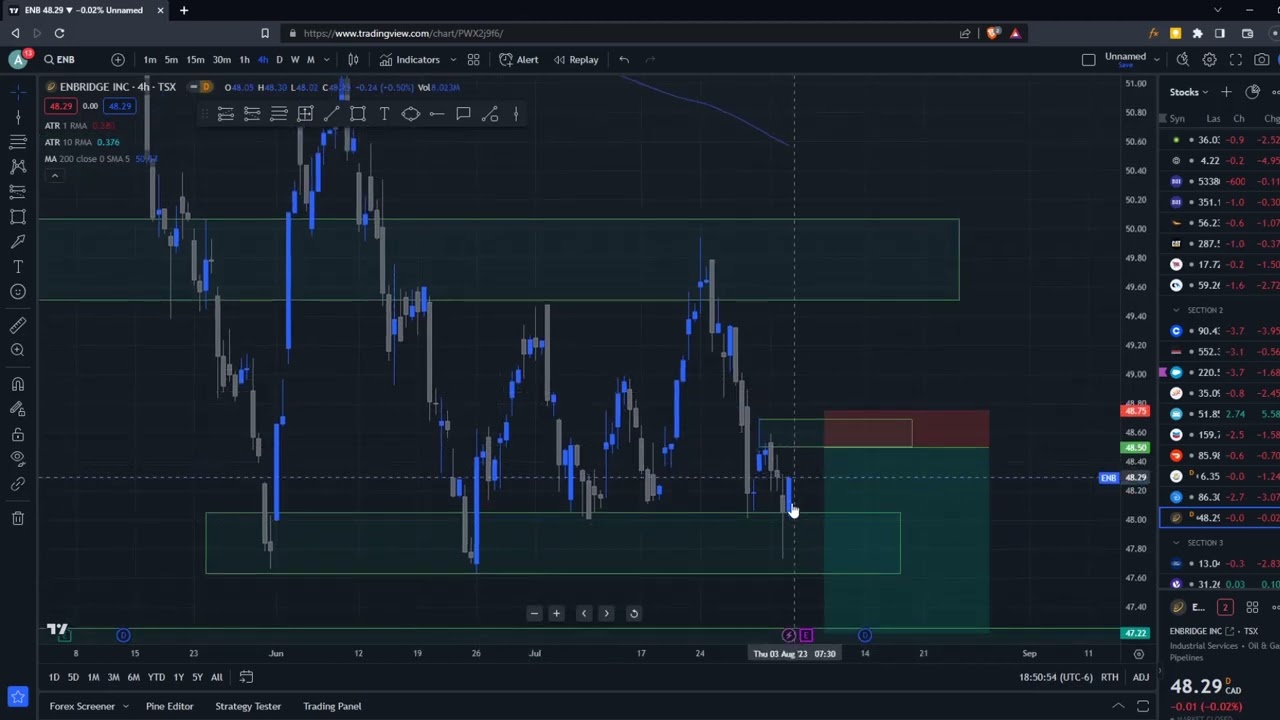Start bar Replay
1280x720 pixels.
click(x=576, y=59)
